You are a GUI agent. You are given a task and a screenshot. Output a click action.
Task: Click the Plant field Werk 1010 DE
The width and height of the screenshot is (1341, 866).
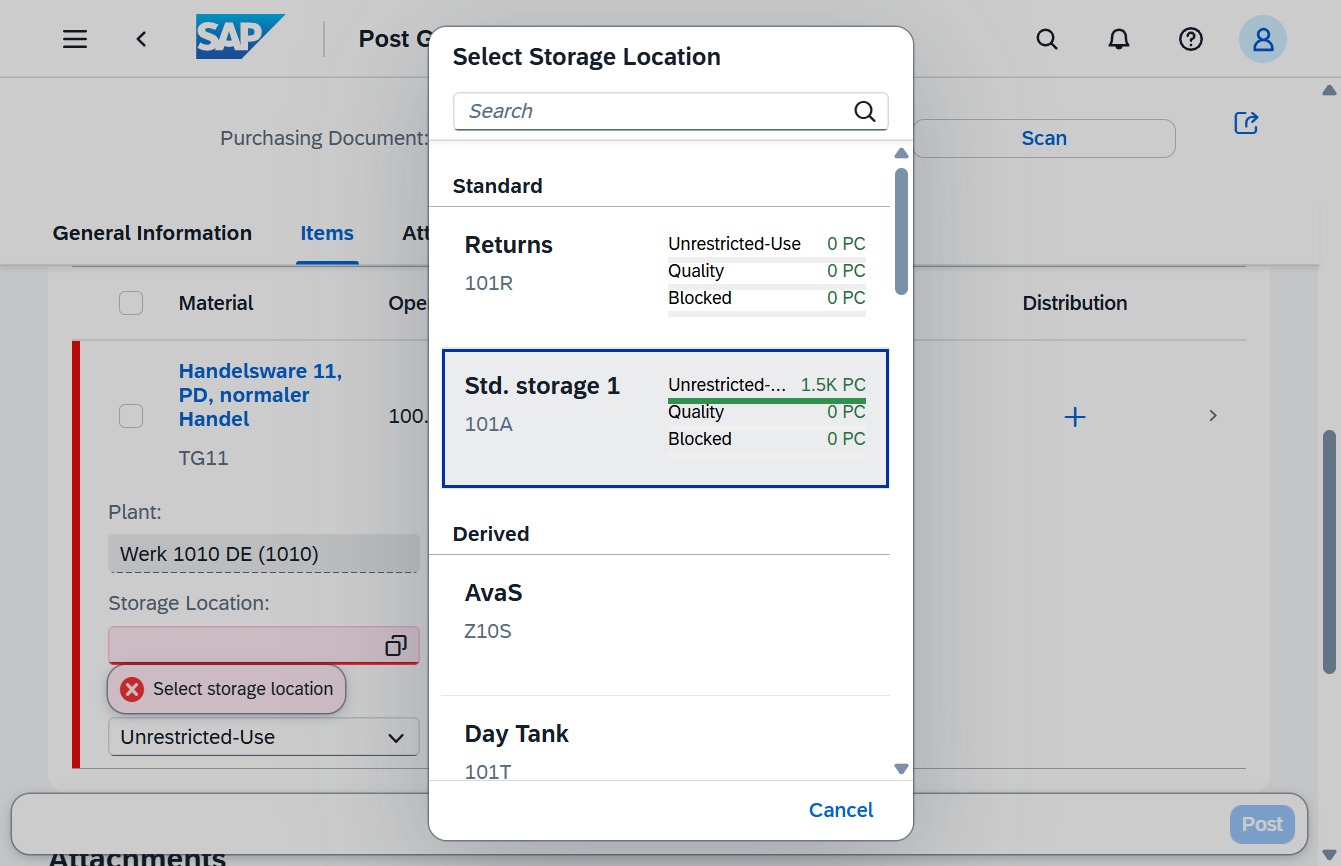pyautogui.click(x=264, y=553)
